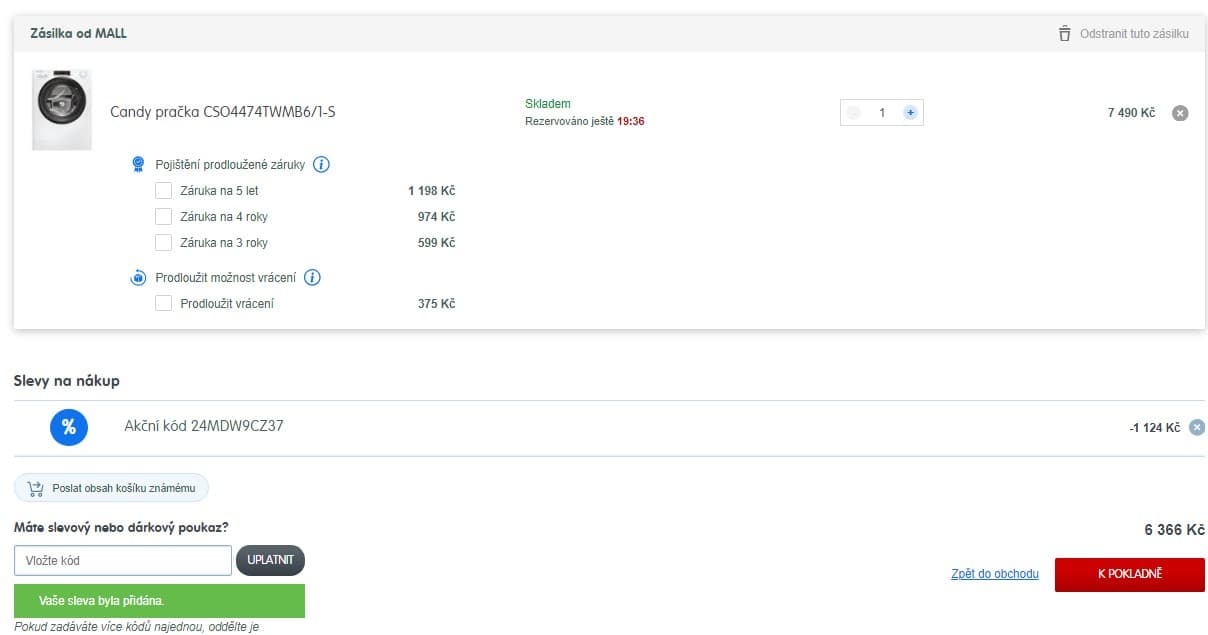Viewport: 1208px width, 635px height.
Task: Click the extended return clock icon
Action: 138,277
